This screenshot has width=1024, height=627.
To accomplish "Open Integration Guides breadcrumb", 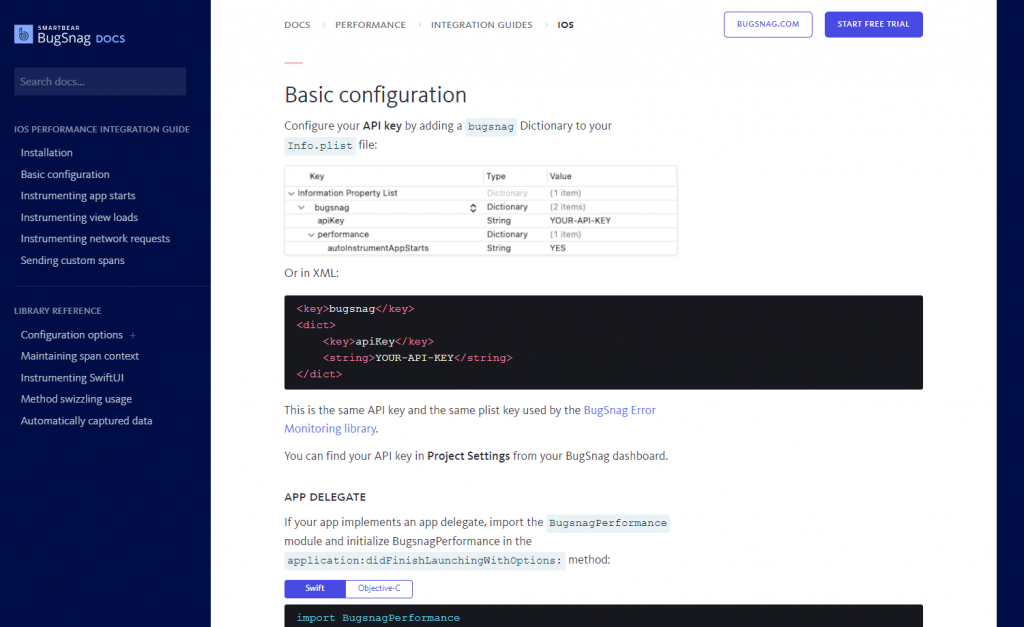I will (481, 25).
